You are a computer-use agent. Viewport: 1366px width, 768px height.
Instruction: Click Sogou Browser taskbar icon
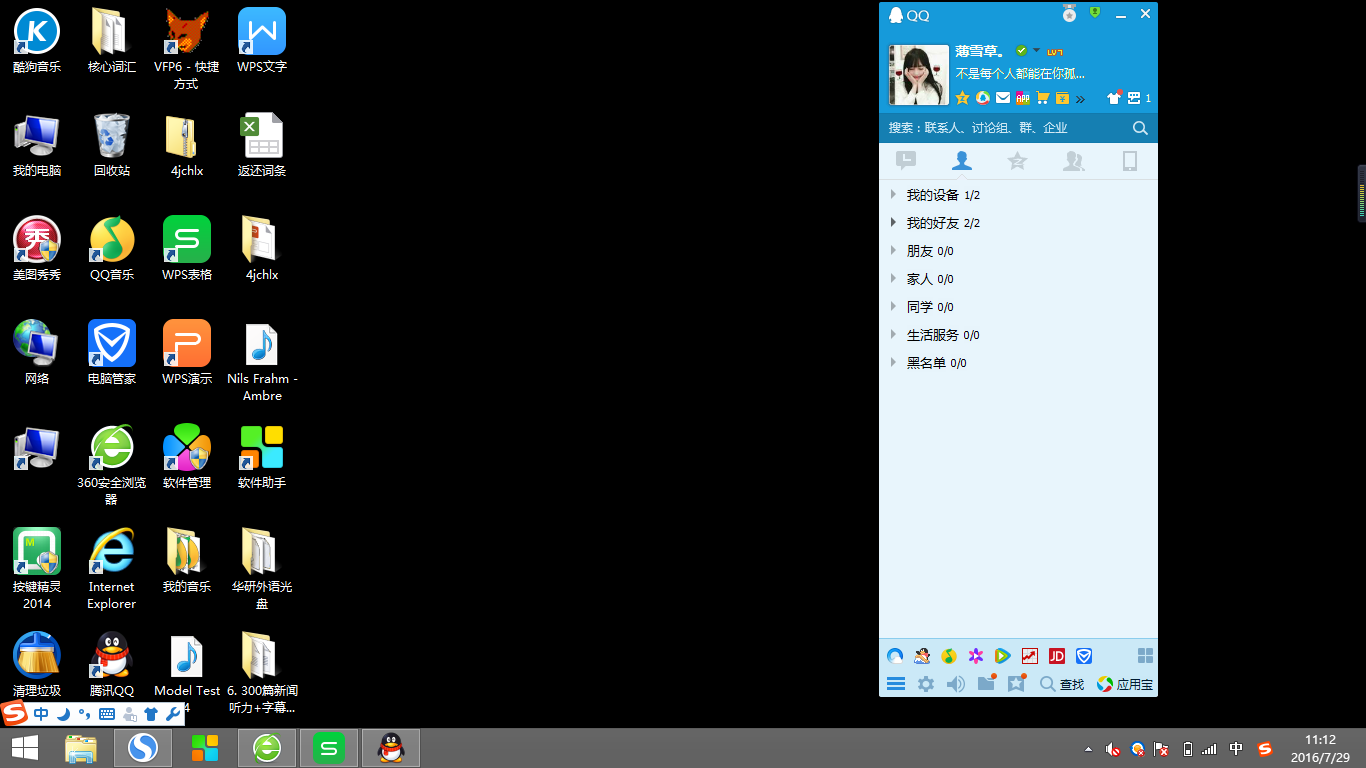coord(143,748)
